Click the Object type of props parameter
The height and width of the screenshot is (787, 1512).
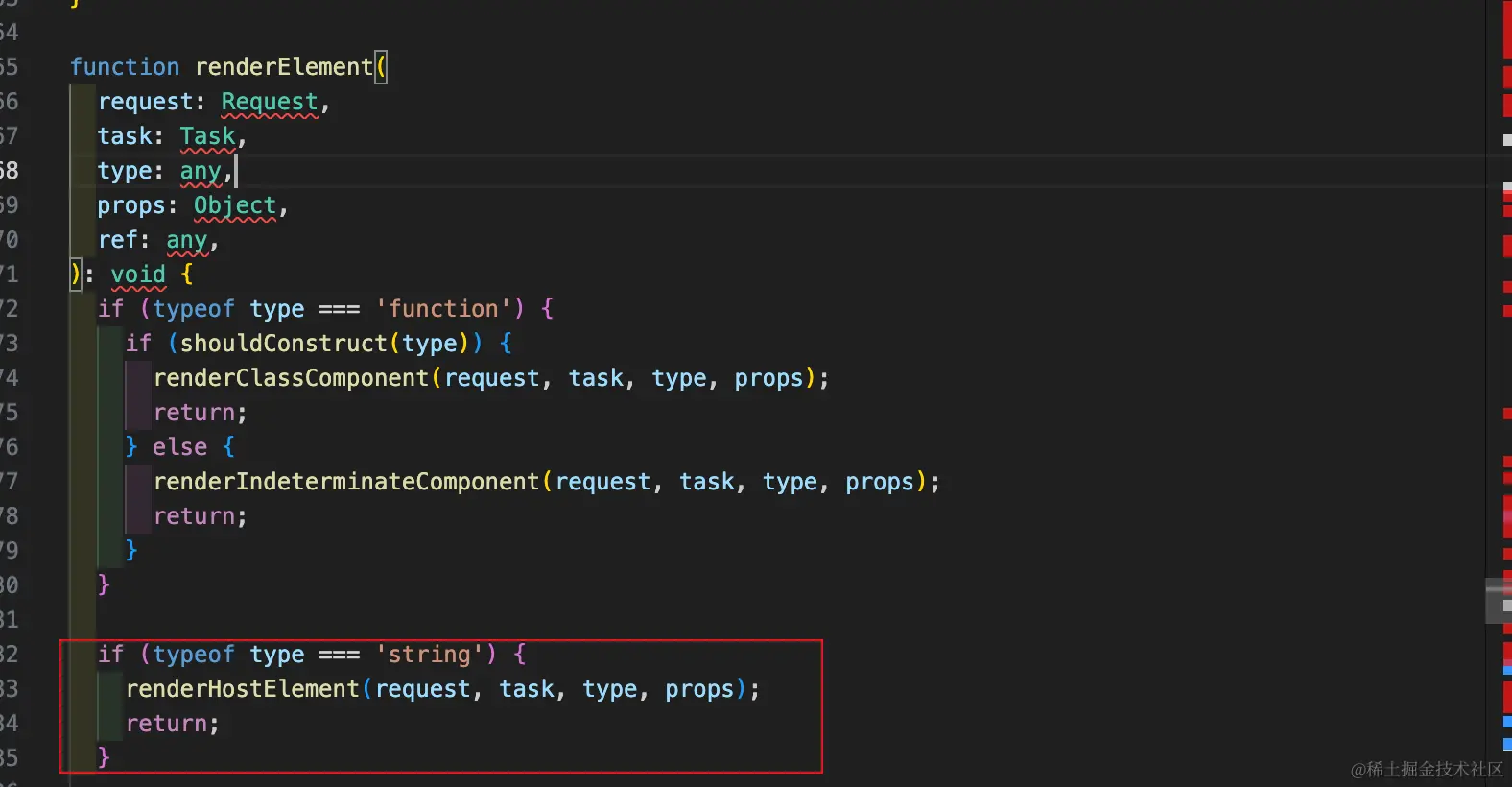tap(235, 205)
